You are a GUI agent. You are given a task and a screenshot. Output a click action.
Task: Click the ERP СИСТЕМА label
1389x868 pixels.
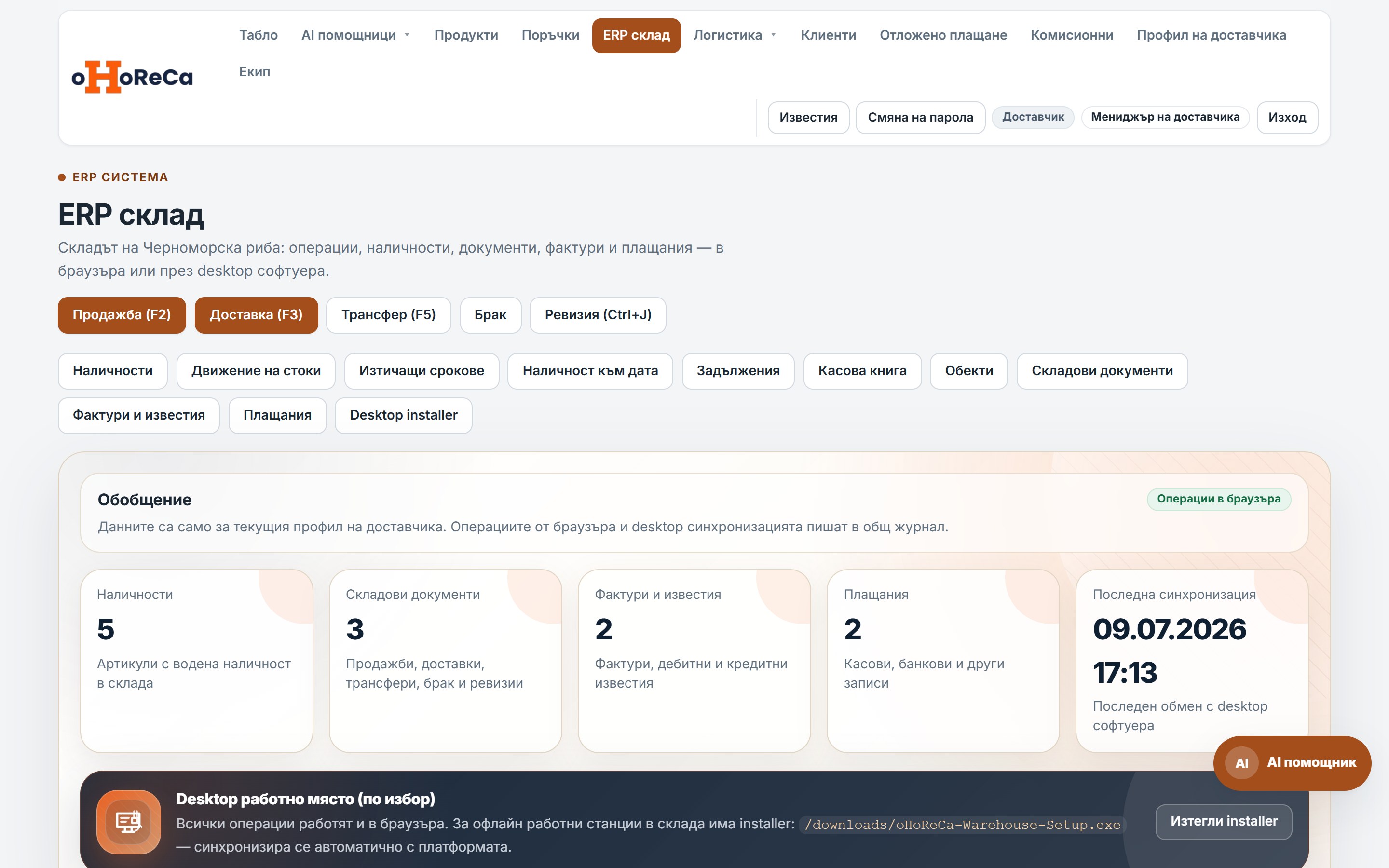click(x=120, y=177)
